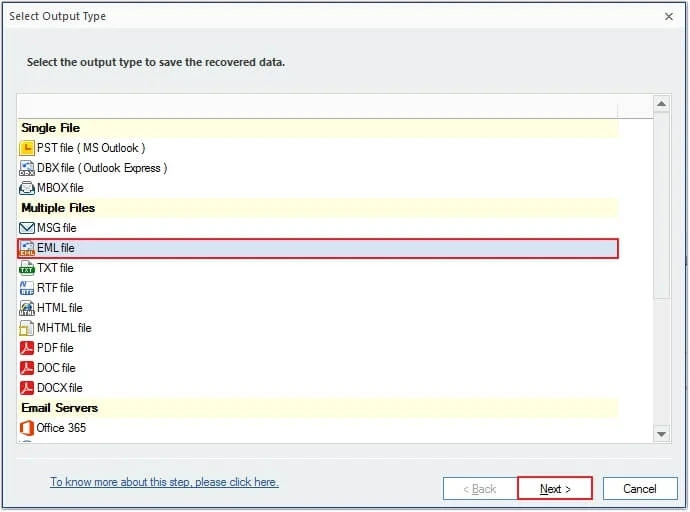The height and width of the screenshot is (512, 690).
Task: Click the DOCX file icon
Action: pyautogui.click(x=27, y=388)
